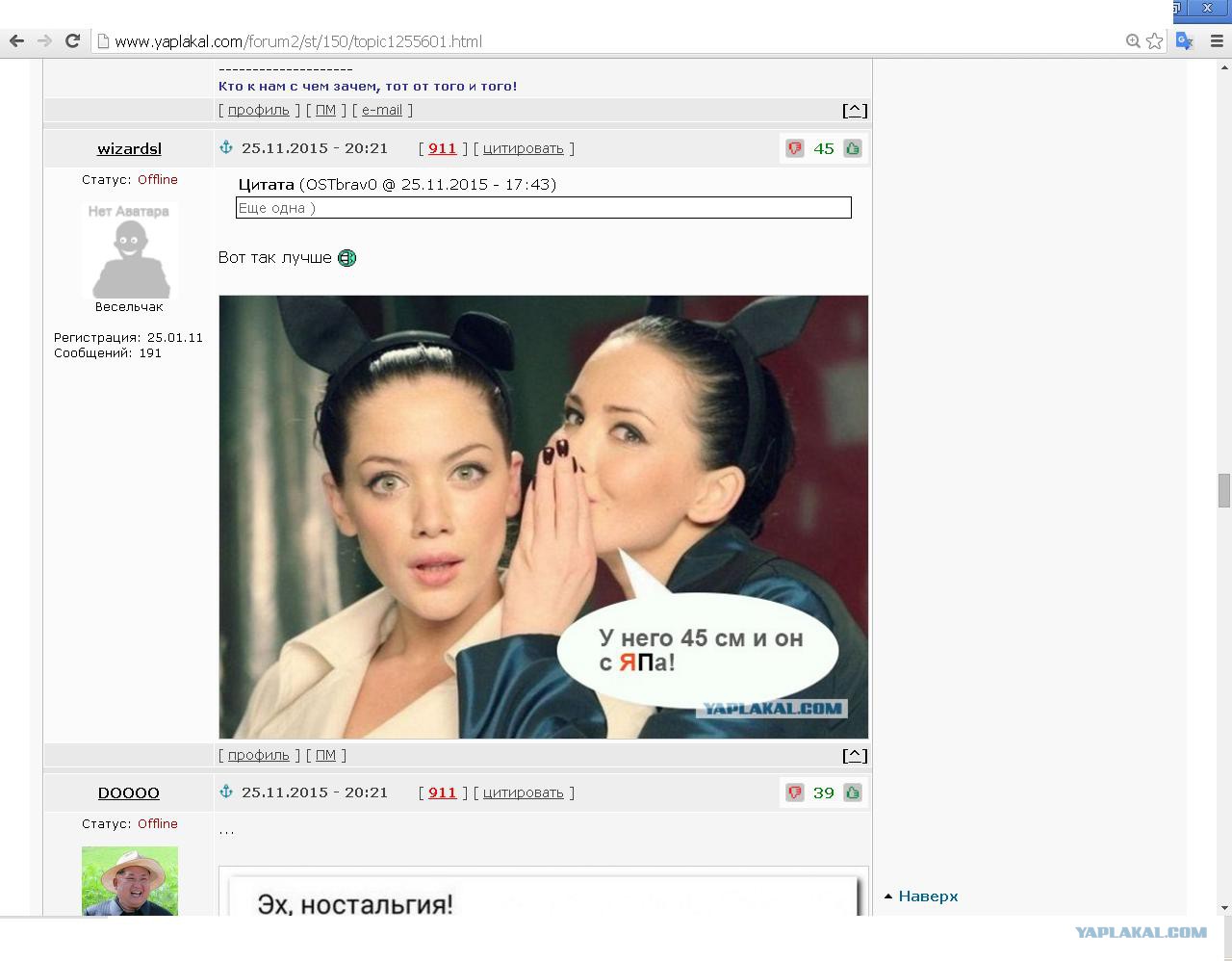Viewport: 1232px width, 961px height.
Task: Open wizardsl username link
Action: click(x=129, y=148)
